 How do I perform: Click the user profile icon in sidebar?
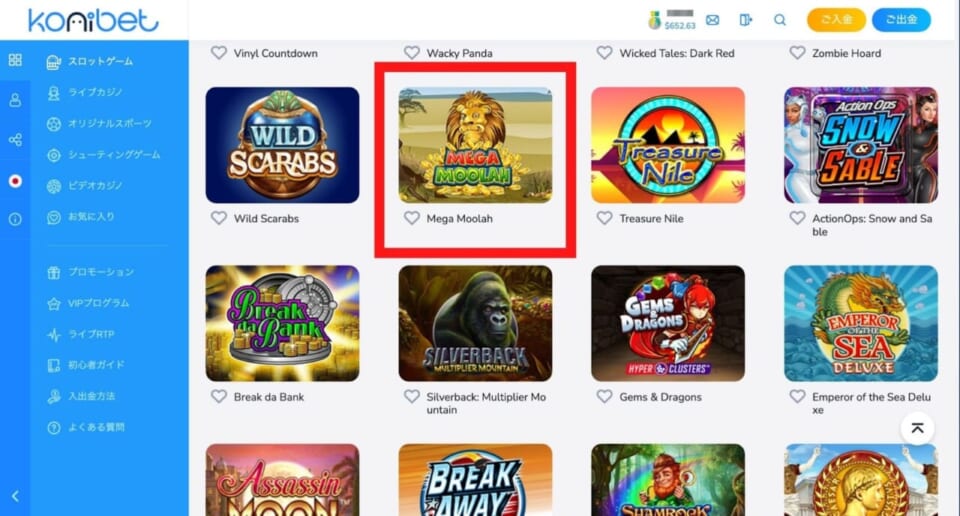pos(15,100)
